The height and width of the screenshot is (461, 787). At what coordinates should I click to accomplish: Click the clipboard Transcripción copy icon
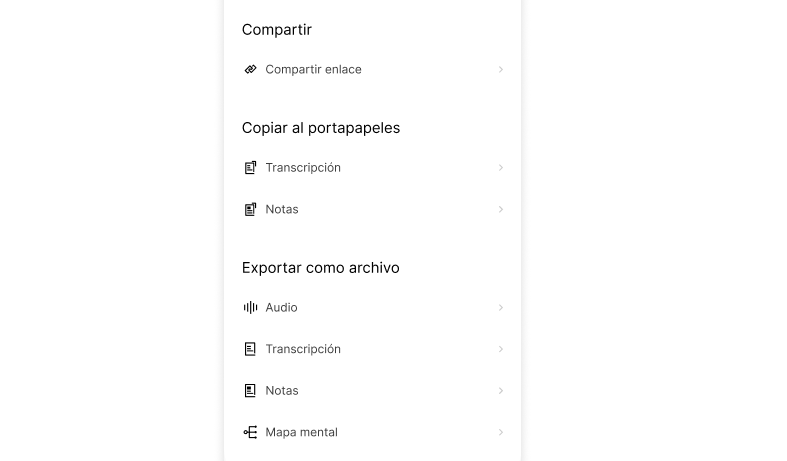click(x=251, y=168)
